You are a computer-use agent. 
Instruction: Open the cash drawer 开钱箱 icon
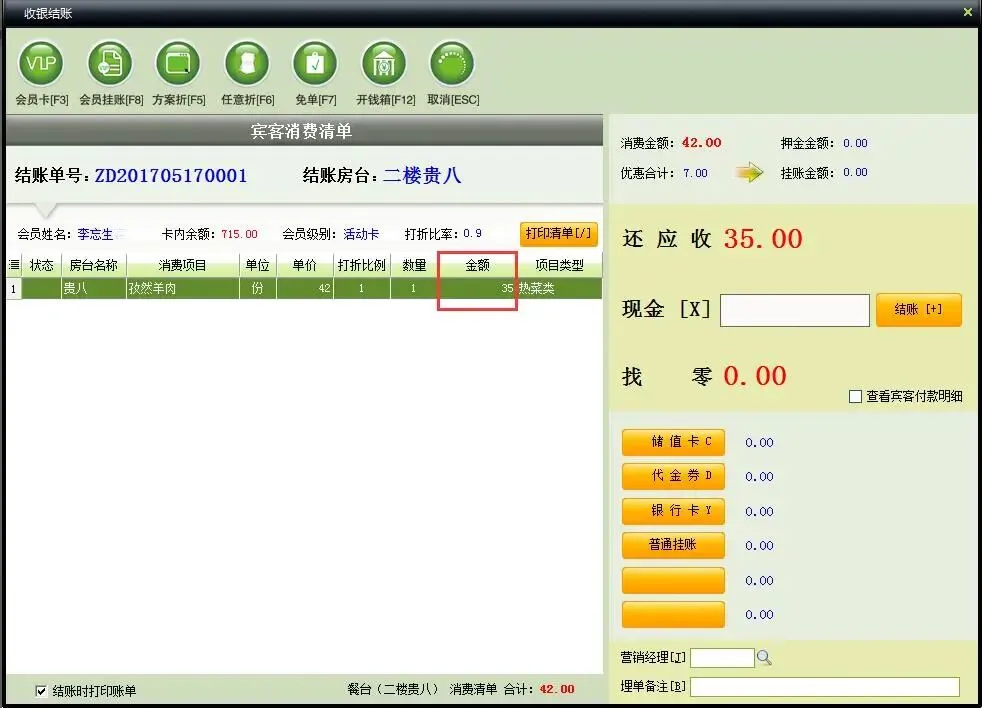click(x=384, y=63)
